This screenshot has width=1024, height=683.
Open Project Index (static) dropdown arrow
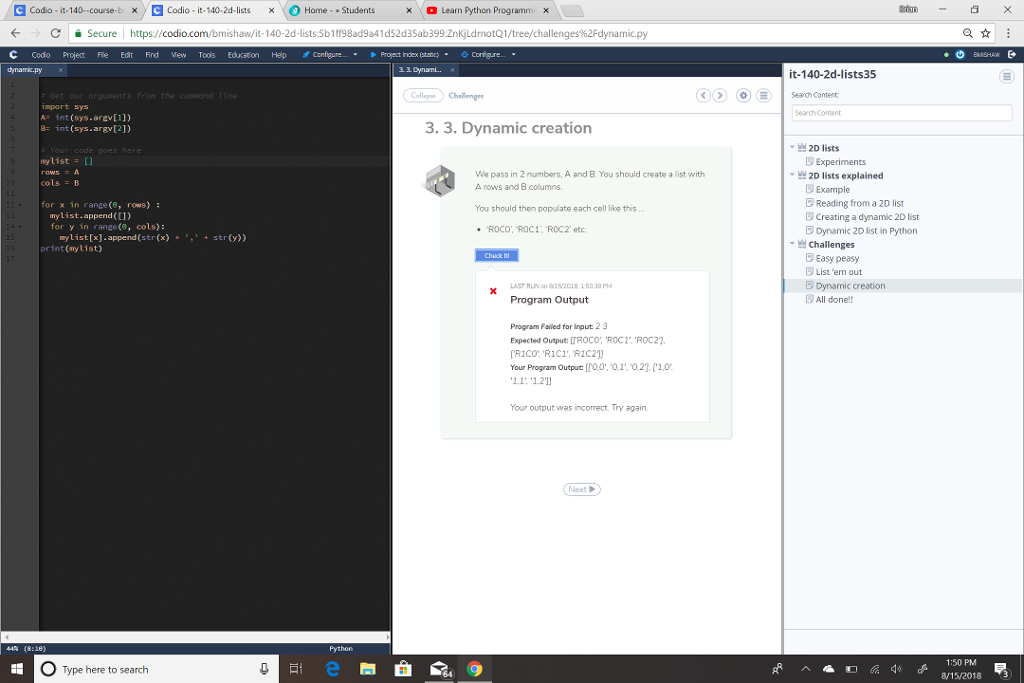[x=446, y=55]
